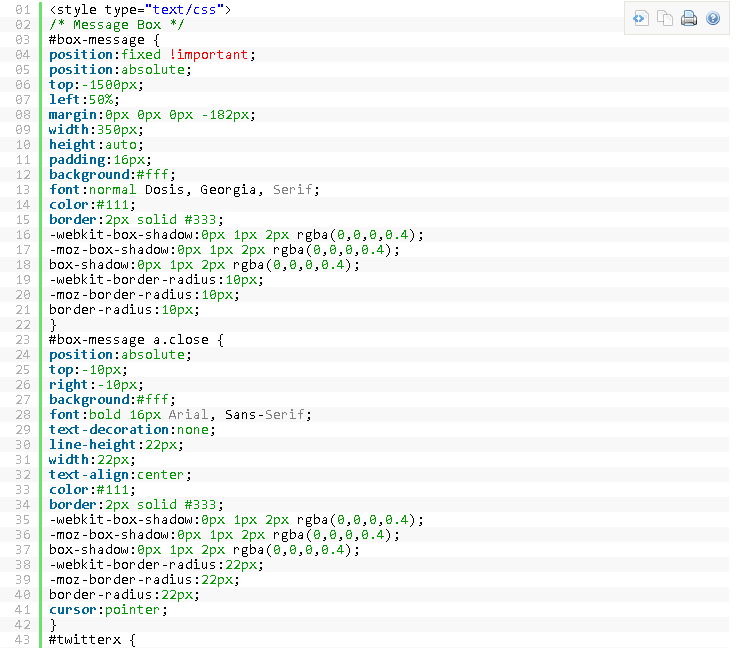Click 'left:50%;' code line

point(84,100)
